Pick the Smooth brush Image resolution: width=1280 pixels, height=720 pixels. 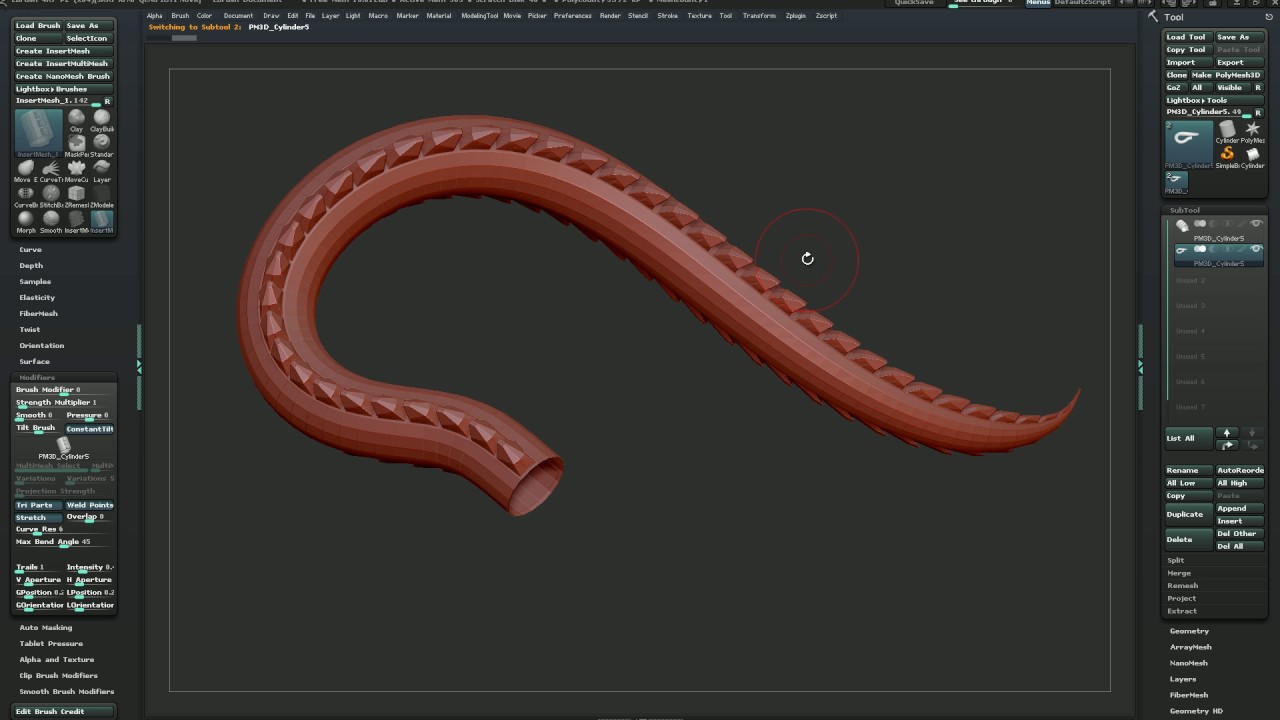(x=51, y=219)
